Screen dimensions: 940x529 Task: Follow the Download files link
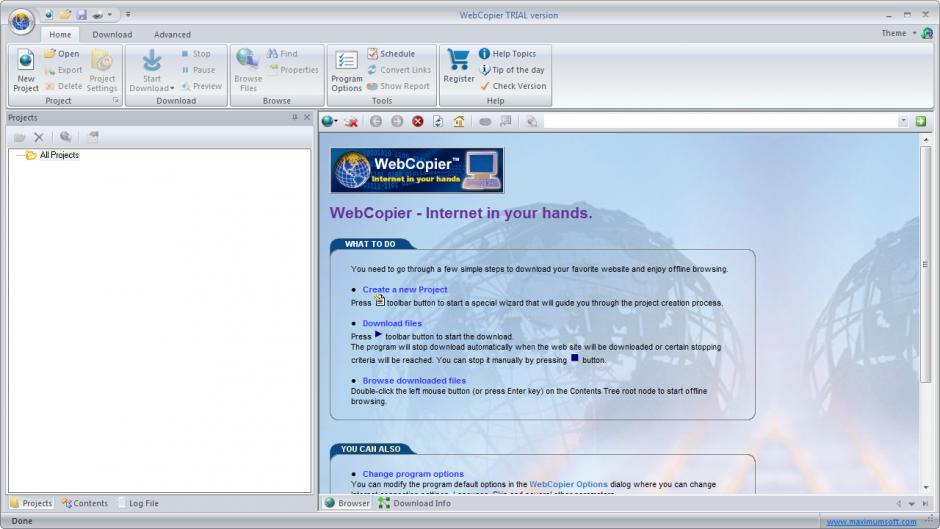point(392,323)
